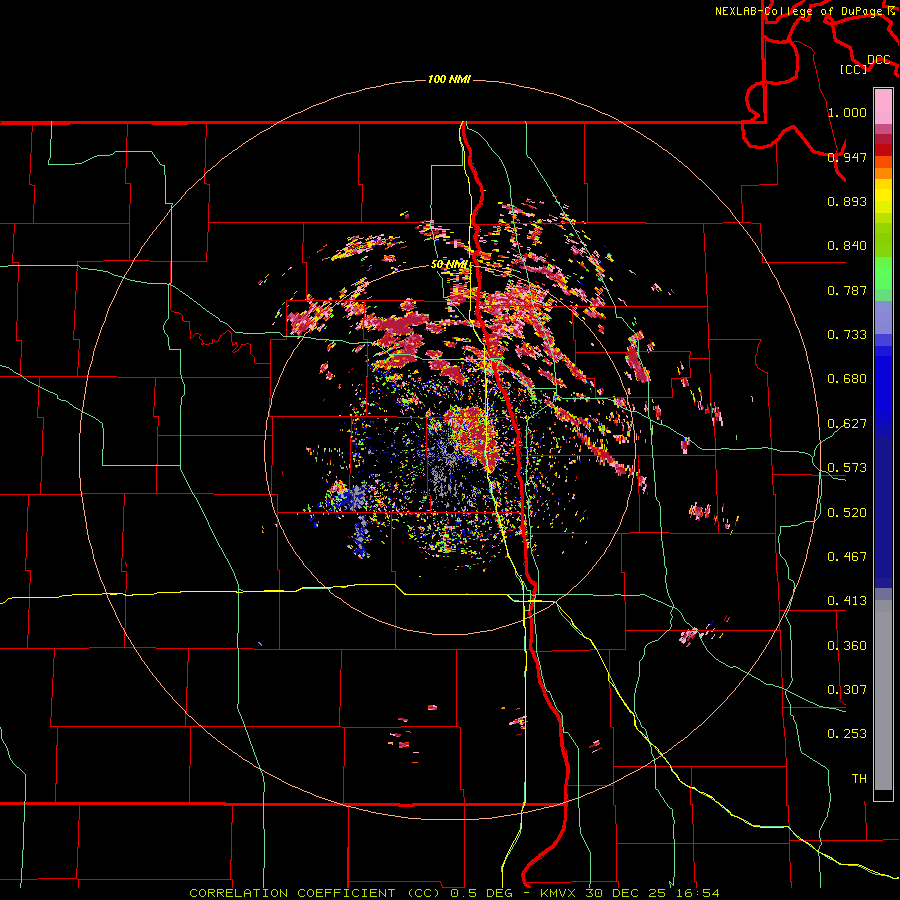Click the DCC product label

(x=878, y=60)
